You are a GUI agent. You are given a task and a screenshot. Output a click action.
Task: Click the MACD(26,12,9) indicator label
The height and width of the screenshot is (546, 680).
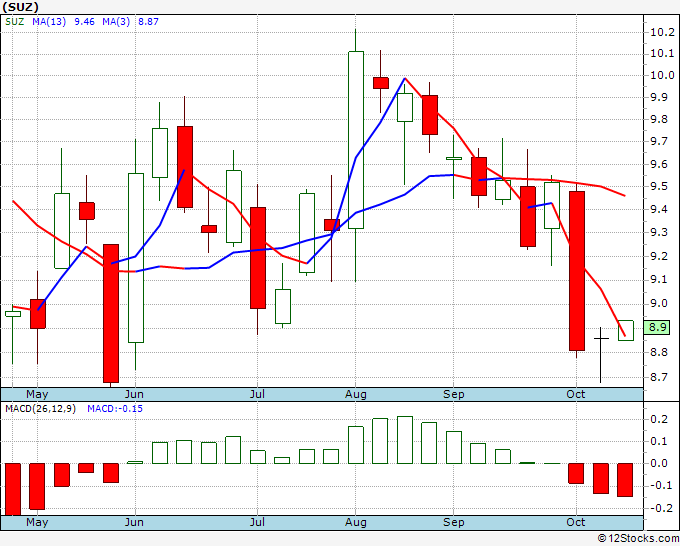coord(40,409)
